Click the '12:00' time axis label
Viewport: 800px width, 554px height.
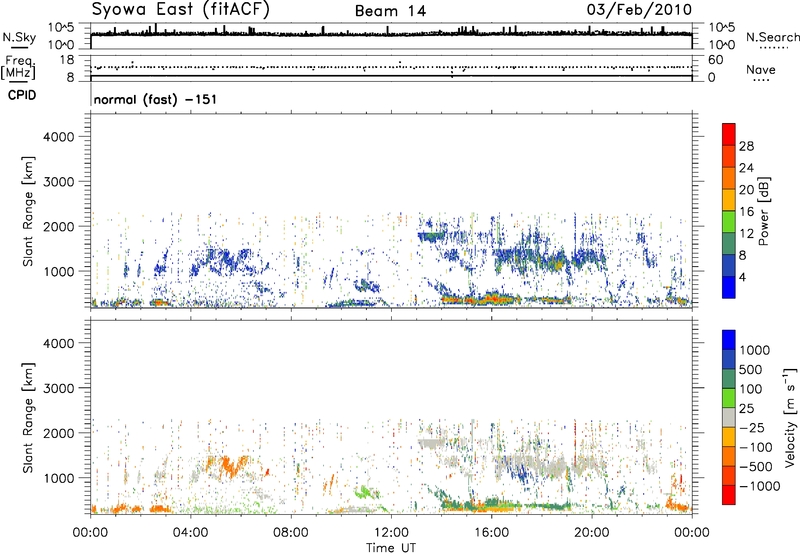click(391, 532)
